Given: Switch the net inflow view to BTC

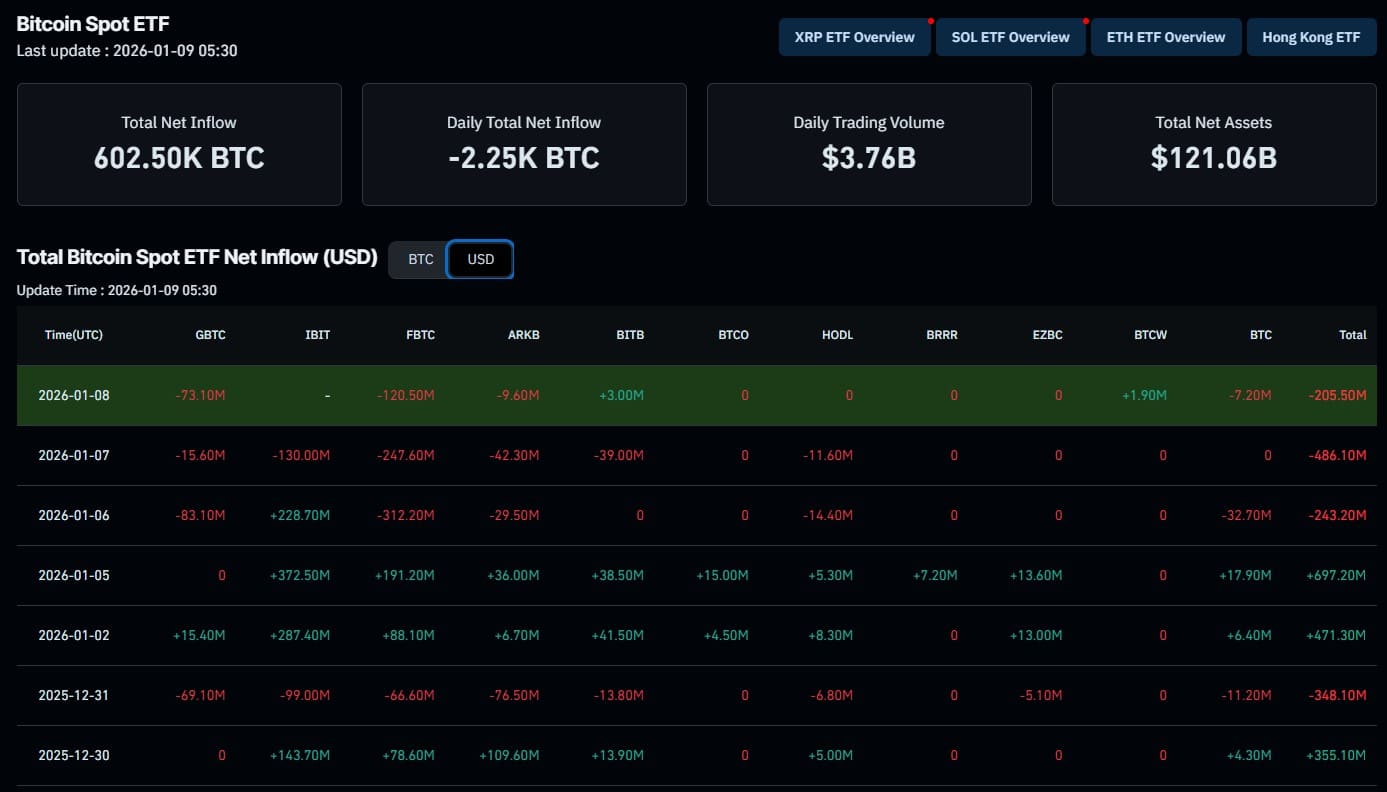Looking at the screenshot, I should click(x=420, y=259).
